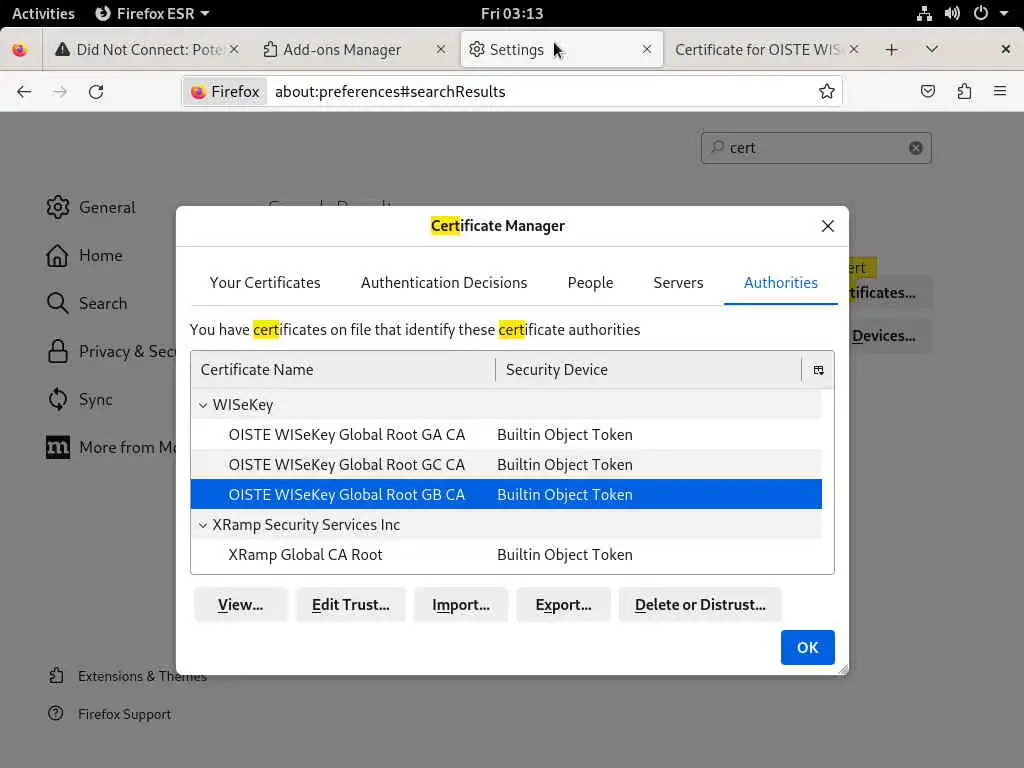Open the extensions puzzle icon in toolbar
Screen dimensions: 1024x768
point(964,91)
